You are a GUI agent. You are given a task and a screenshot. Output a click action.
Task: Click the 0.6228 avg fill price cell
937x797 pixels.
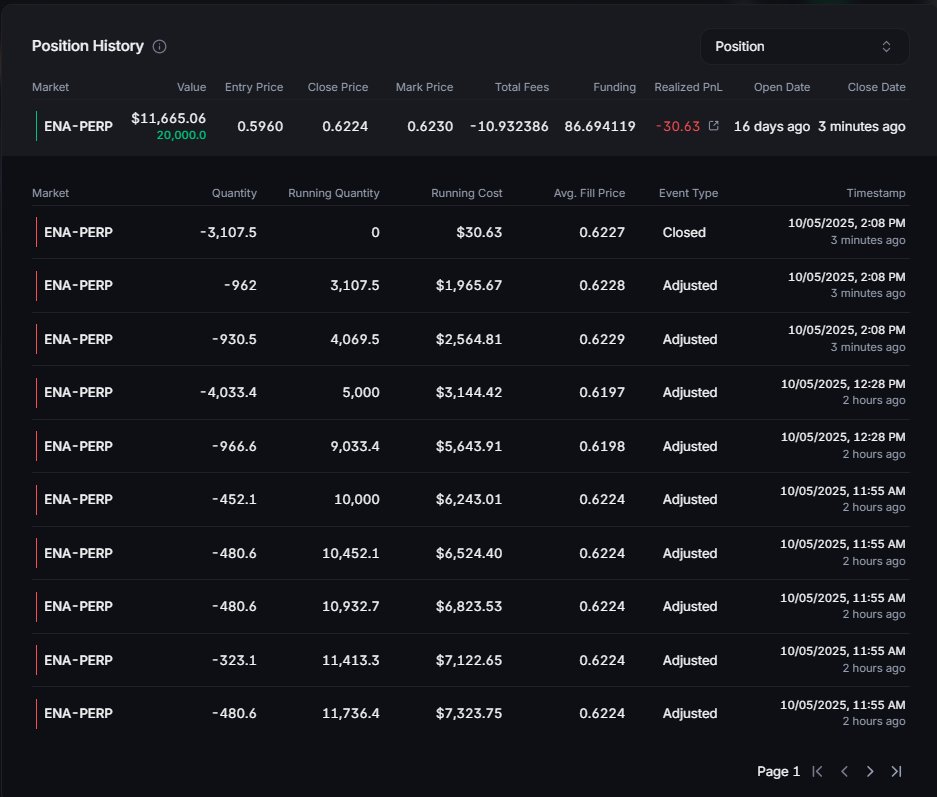[x=602, y=286]
